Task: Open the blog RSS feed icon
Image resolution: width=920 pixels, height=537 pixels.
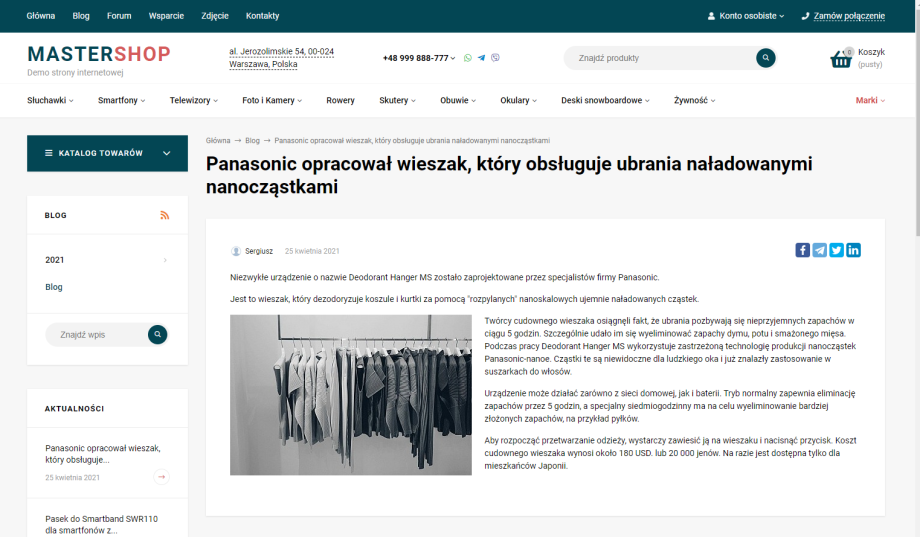Action: point(165,215)
